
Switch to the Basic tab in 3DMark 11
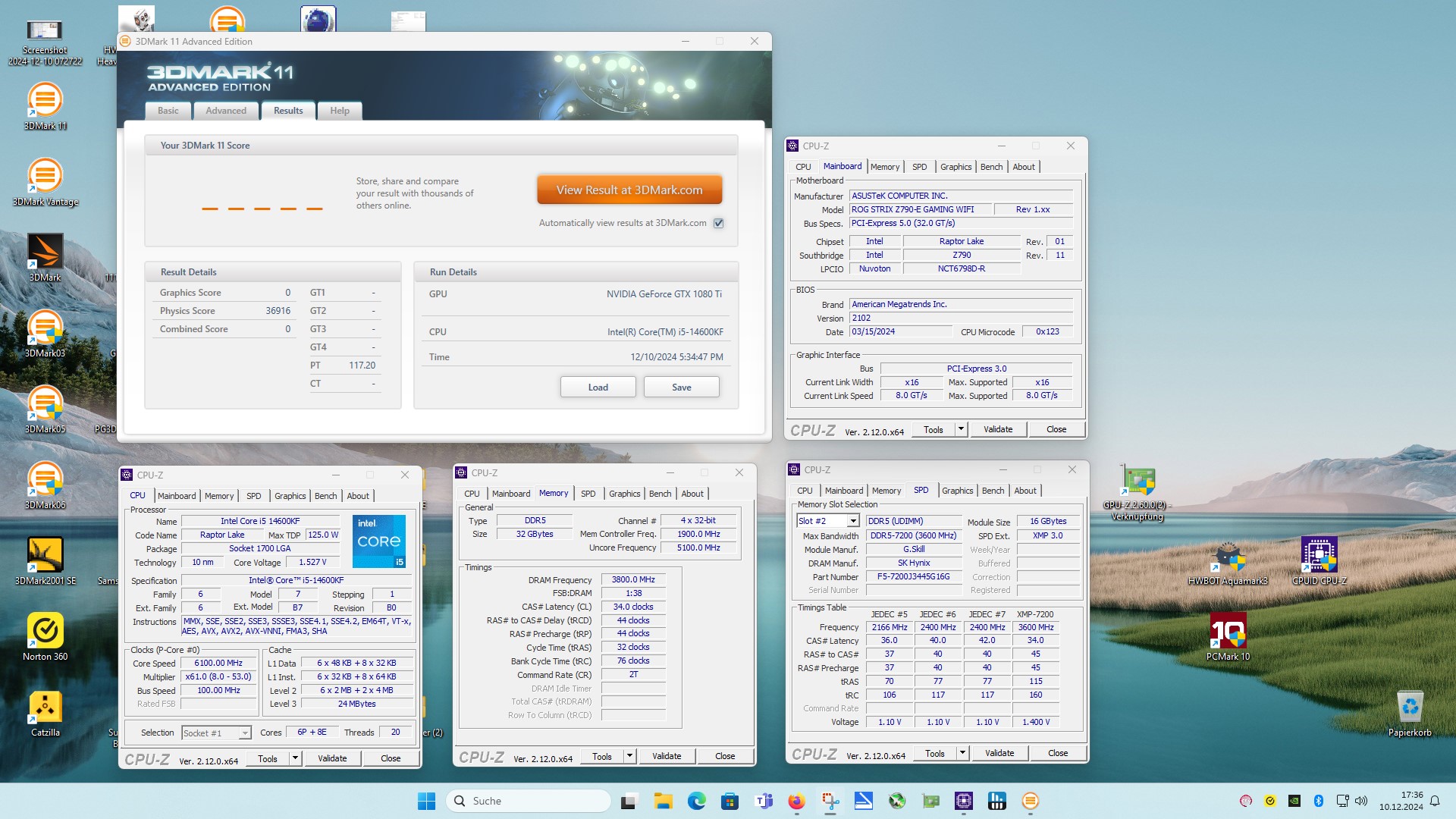[168, 111]
